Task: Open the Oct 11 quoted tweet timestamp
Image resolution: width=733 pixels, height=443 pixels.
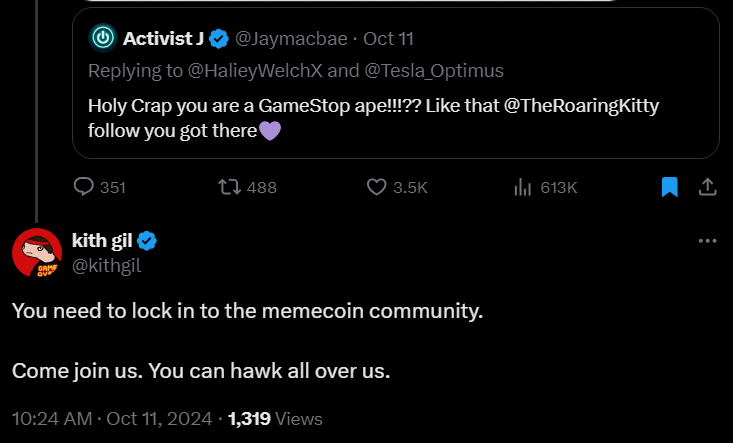Action: tap(388, 39)
